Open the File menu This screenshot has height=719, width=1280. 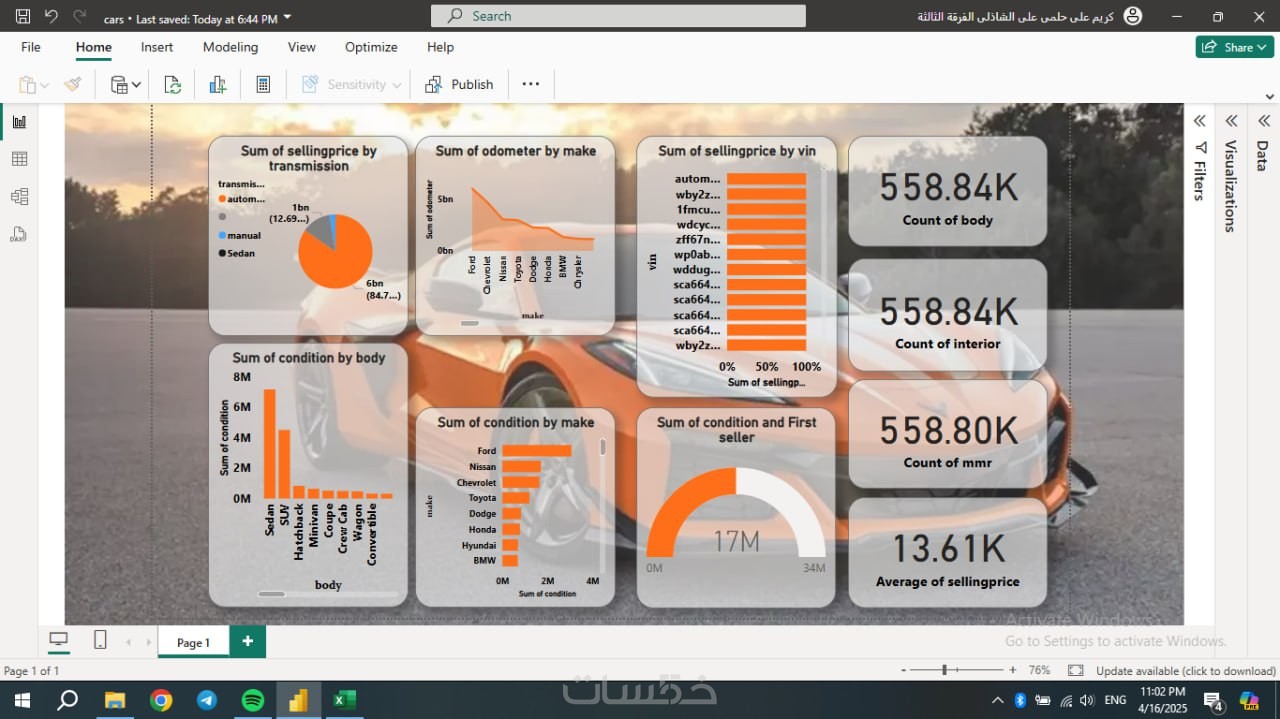31,47
